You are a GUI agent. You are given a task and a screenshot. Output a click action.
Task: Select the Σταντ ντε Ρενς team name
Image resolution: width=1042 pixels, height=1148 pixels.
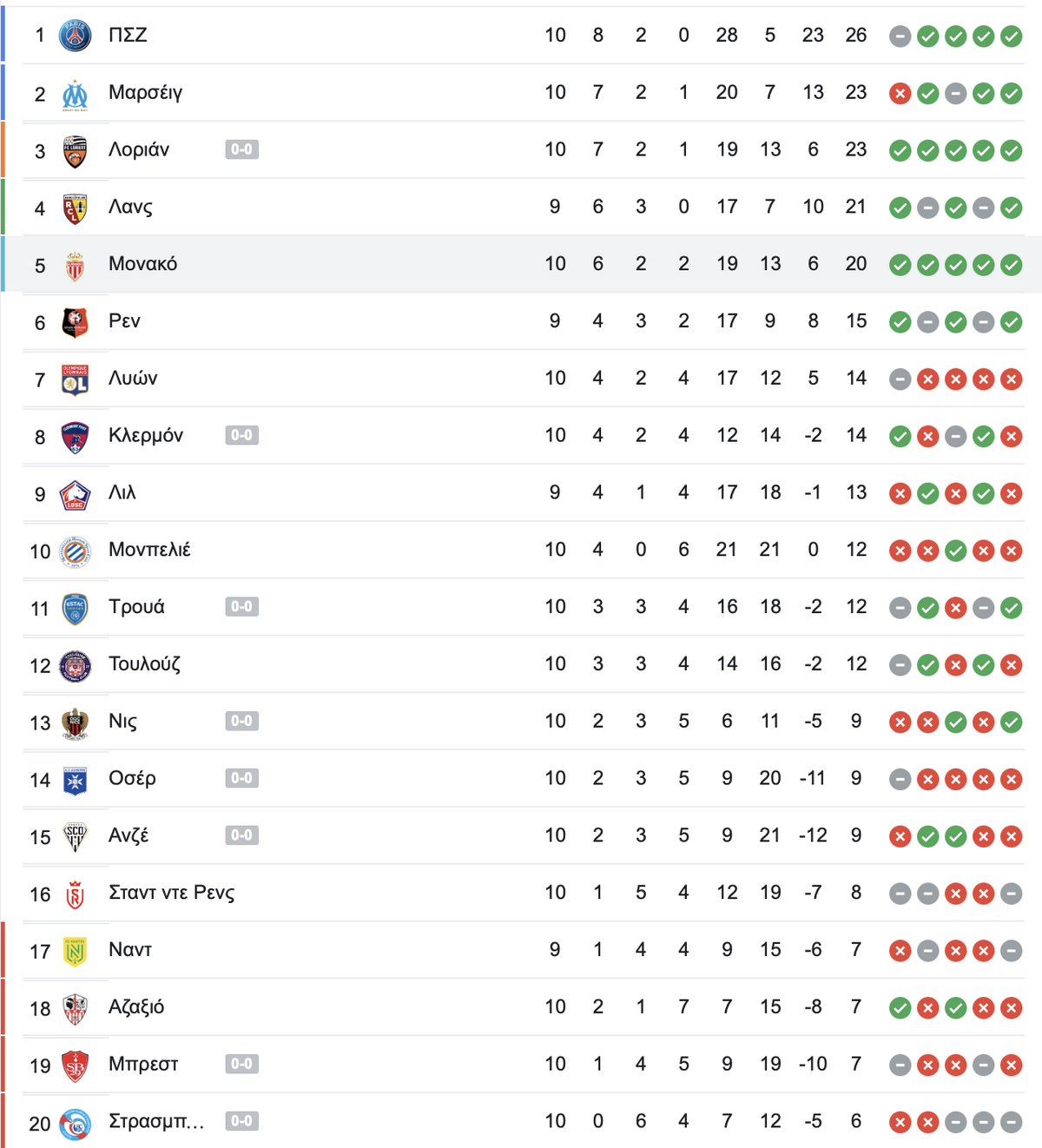171,893
